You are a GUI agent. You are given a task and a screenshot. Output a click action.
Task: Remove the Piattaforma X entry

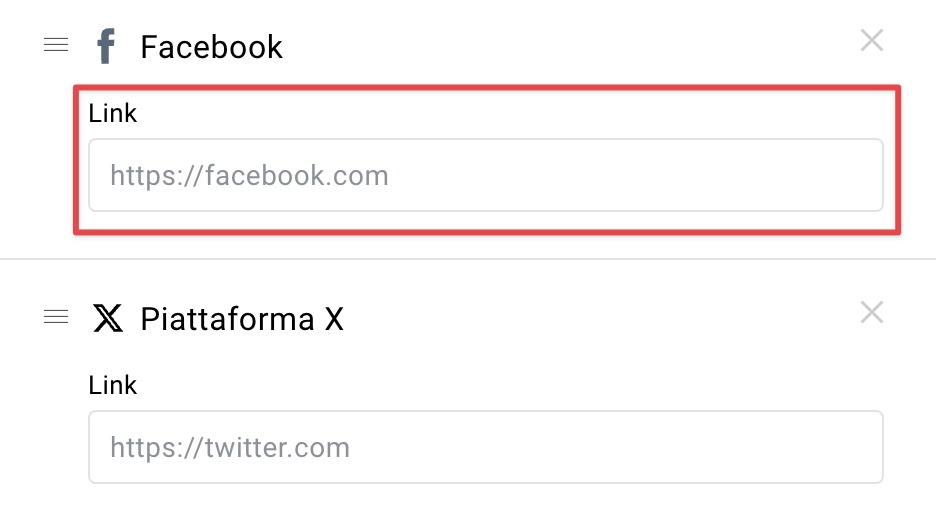tap(872, 312)
